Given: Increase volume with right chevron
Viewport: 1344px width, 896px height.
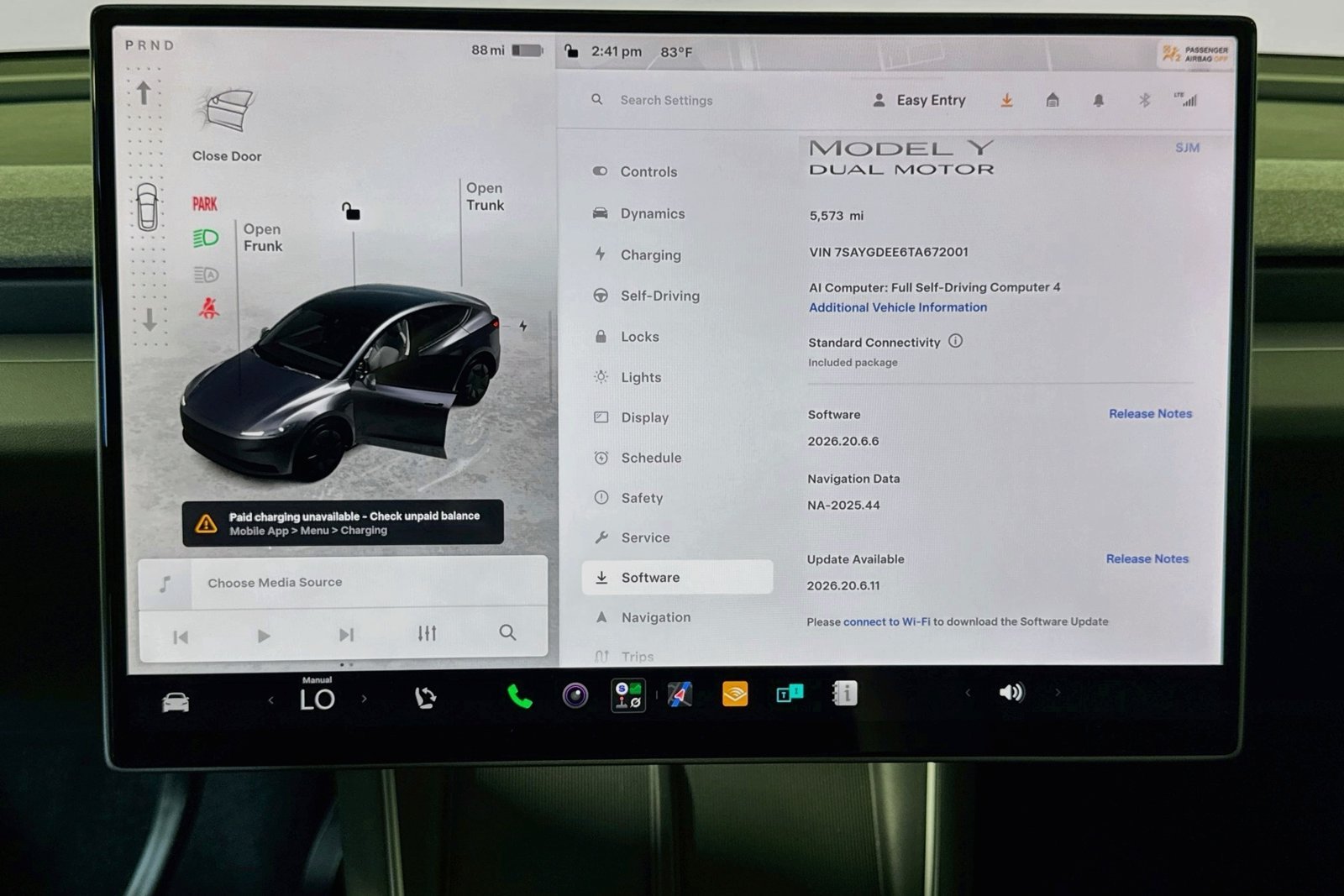Looking at the screenshot, I should point(1058,692).
